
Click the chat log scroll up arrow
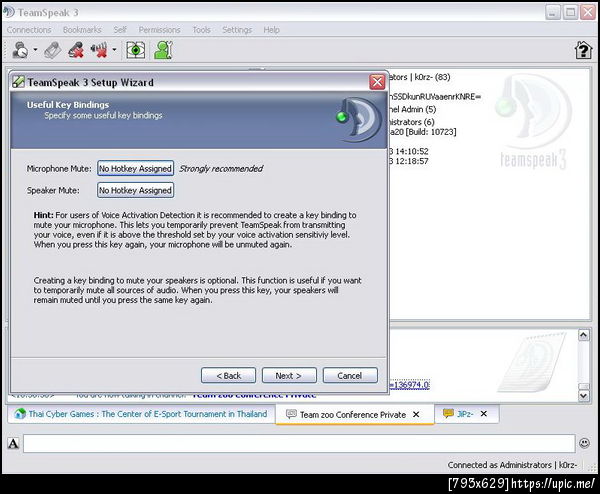point(583,336)
